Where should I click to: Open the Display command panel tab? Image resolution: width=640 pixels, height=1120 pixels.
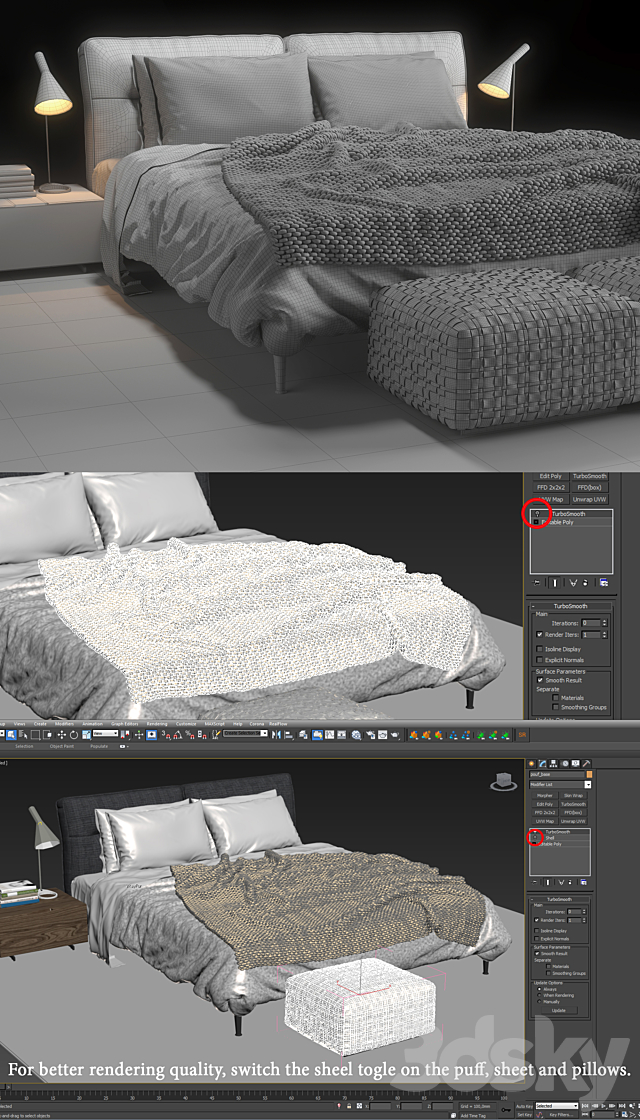coord(576,764)
